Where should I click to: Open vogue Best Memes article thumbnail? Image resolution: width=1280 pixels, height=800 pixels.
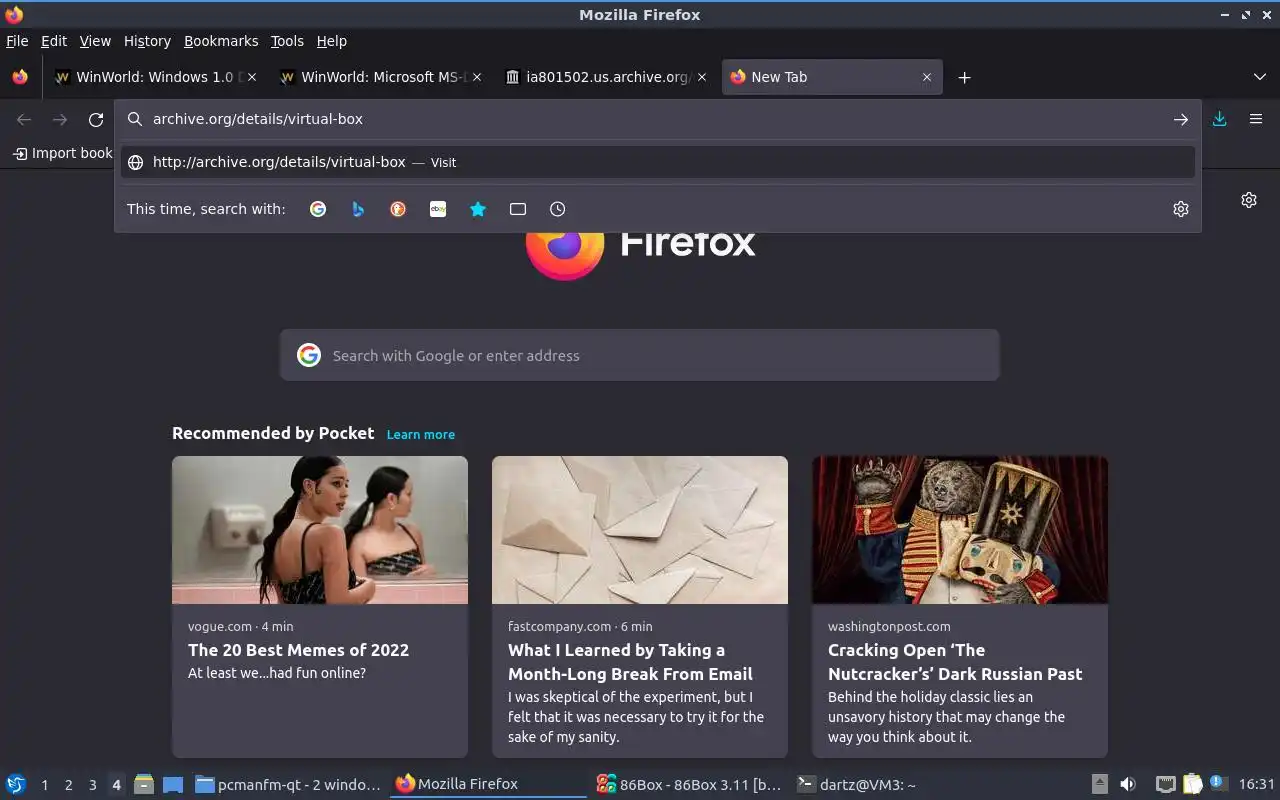(x=320, y=530)
